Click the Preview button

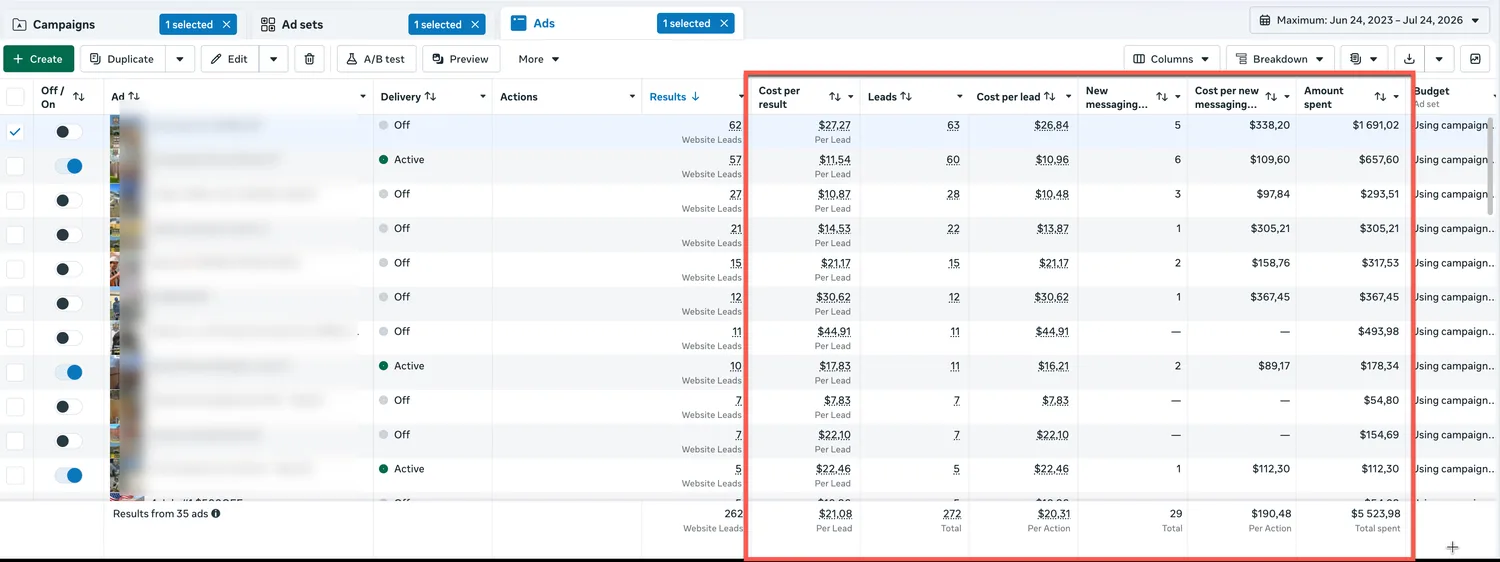tap(461, 59)
